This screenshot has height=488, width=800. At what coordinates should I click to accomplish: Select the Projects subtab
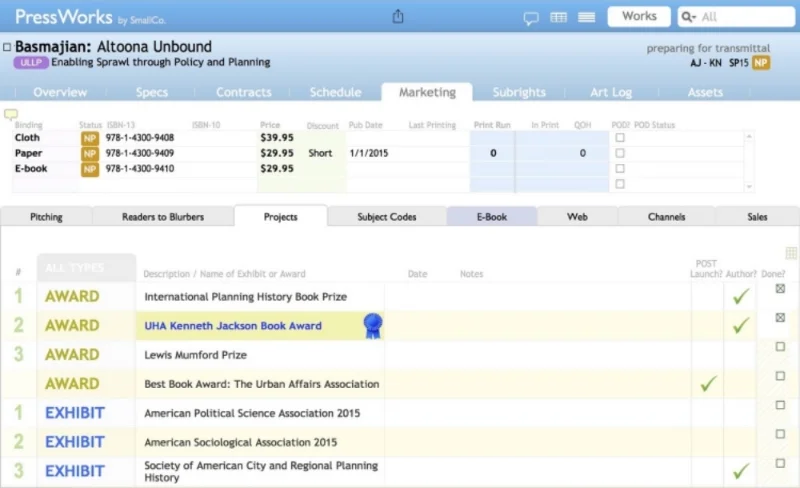click(x=281, y=216)
